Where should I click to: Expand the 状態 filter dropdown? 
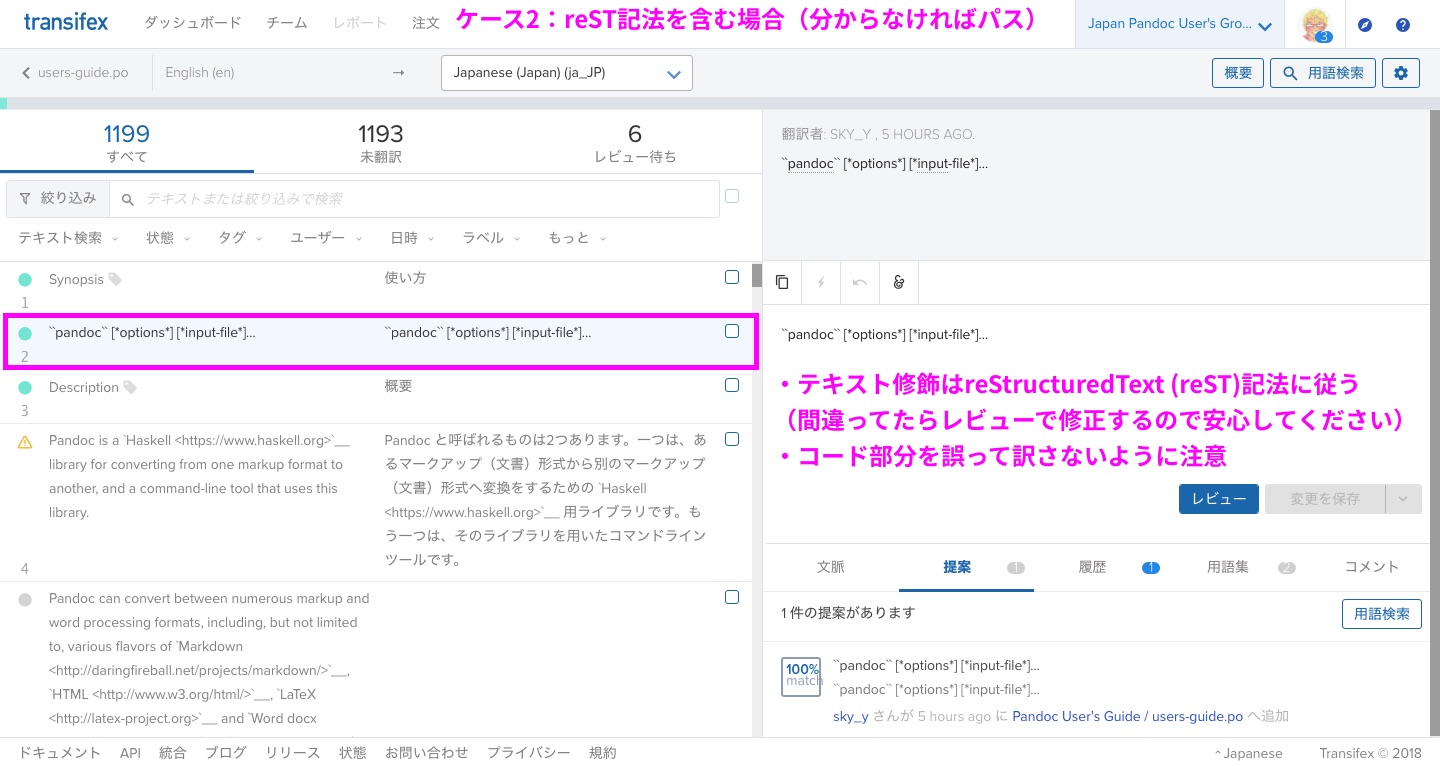click(x=166, y=238)
